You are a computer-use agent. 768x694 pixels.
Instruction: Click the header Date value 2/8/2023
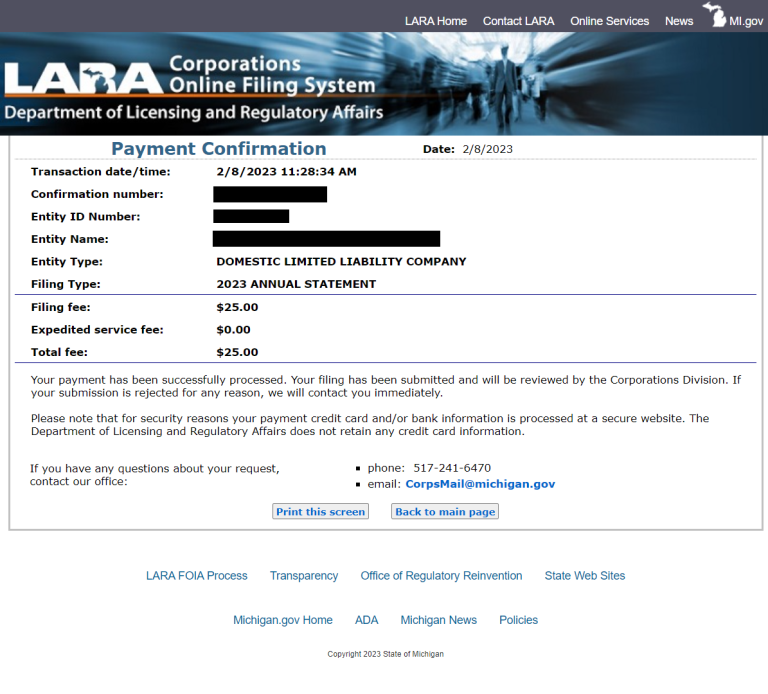pos(487,149)
